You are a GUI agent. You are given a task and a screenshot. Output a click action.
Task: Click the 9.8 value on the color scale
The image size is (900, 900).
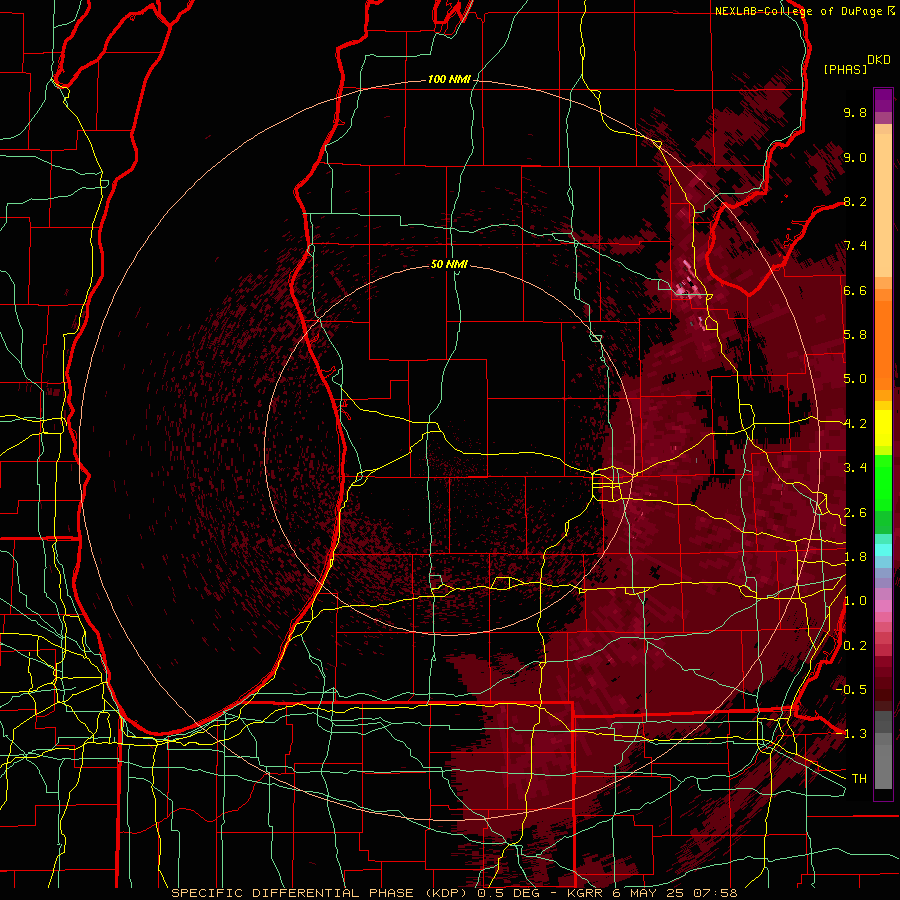pos(855,112)
